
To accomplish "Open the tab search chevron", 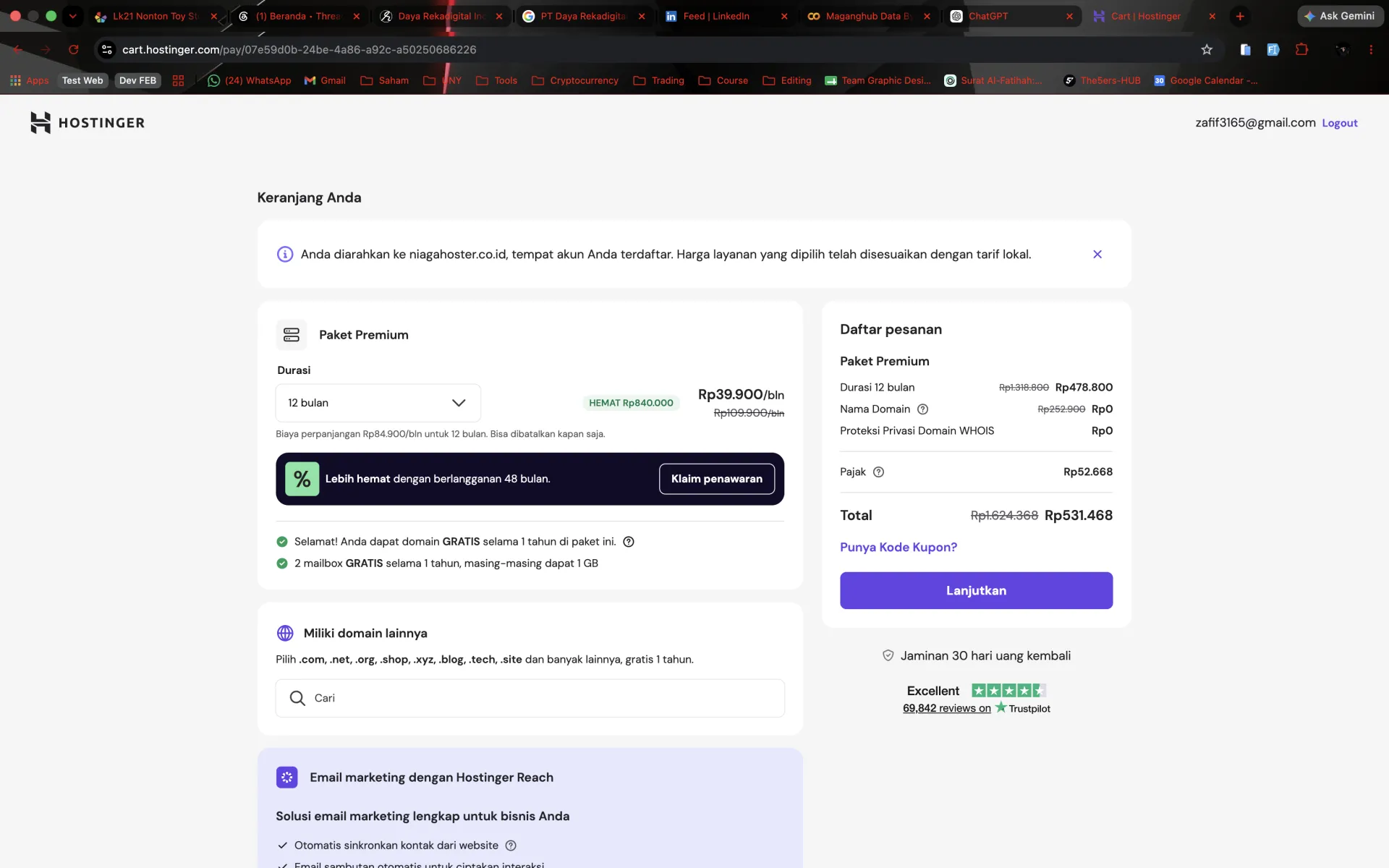I will [x=72, y=16].
